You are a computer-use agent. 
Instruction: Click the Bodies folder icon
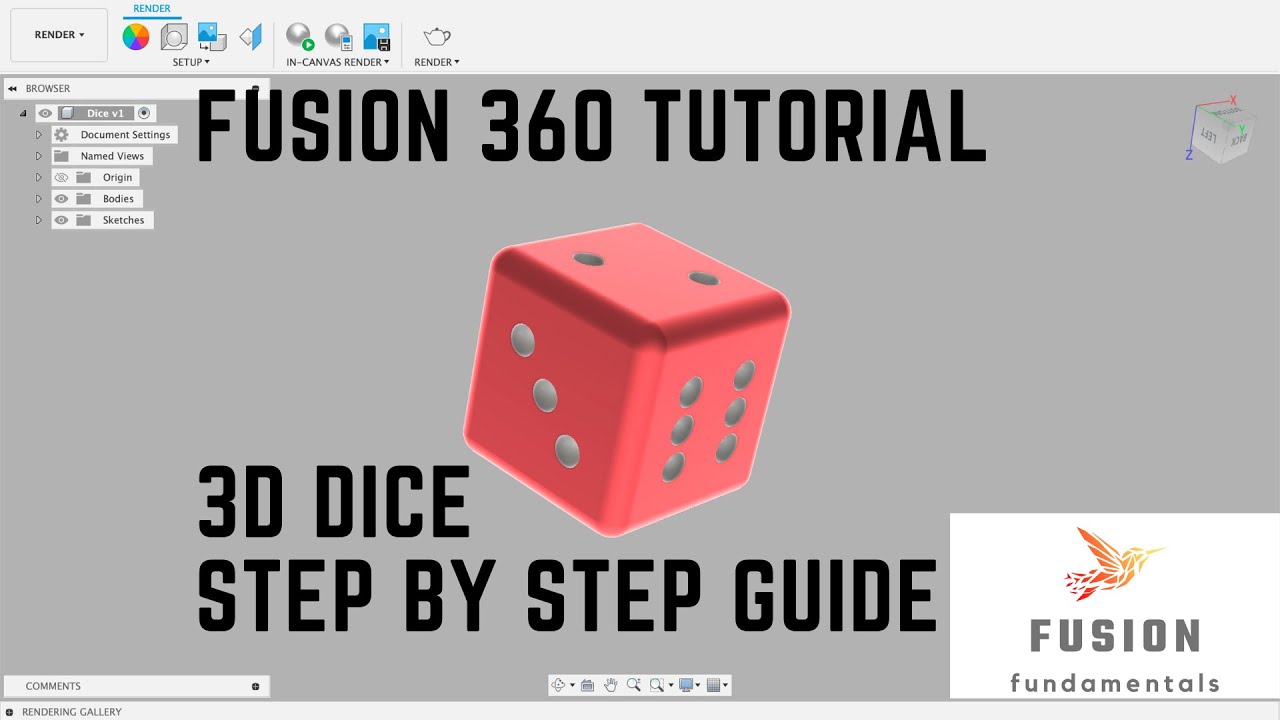pos(84,199)
